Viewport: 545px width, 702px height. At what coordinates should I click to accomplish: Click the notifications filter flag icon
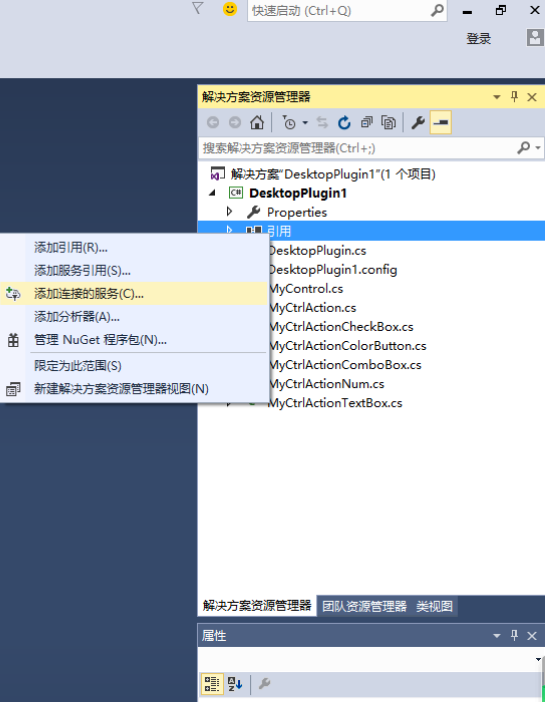pos(197,8)
